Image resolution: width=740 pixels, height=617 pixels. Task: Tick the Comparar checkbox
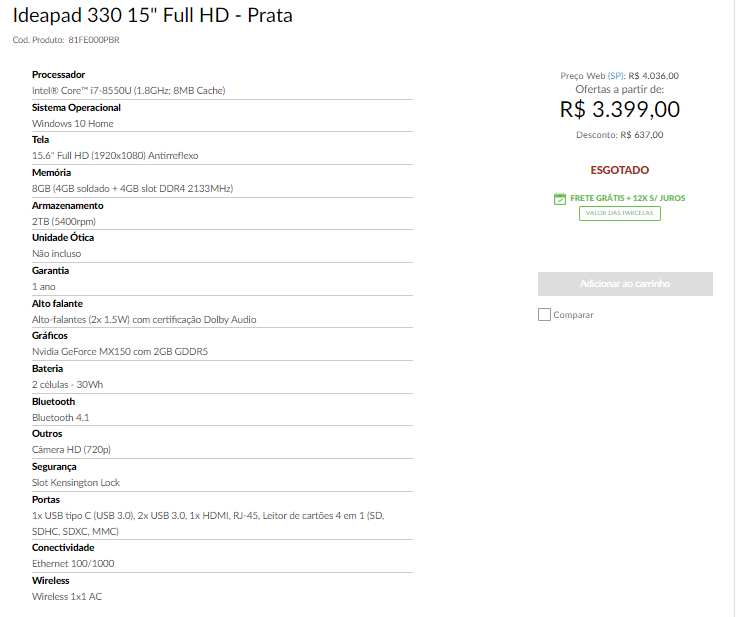544,314
